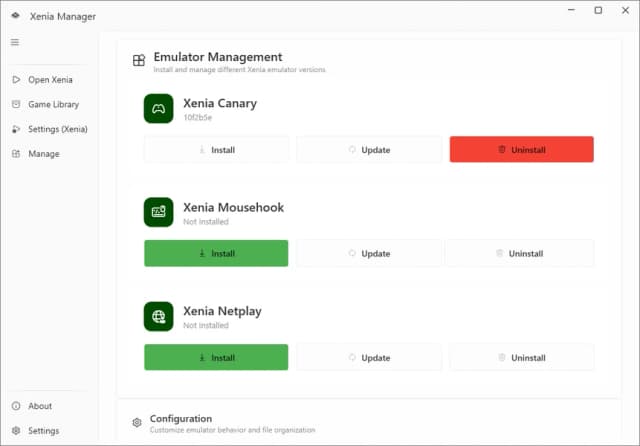Image resolution: width=640 pixels, height=446 pixels.
Task: Click the Settings gear icon in sidebar
Action: [16, 430]
